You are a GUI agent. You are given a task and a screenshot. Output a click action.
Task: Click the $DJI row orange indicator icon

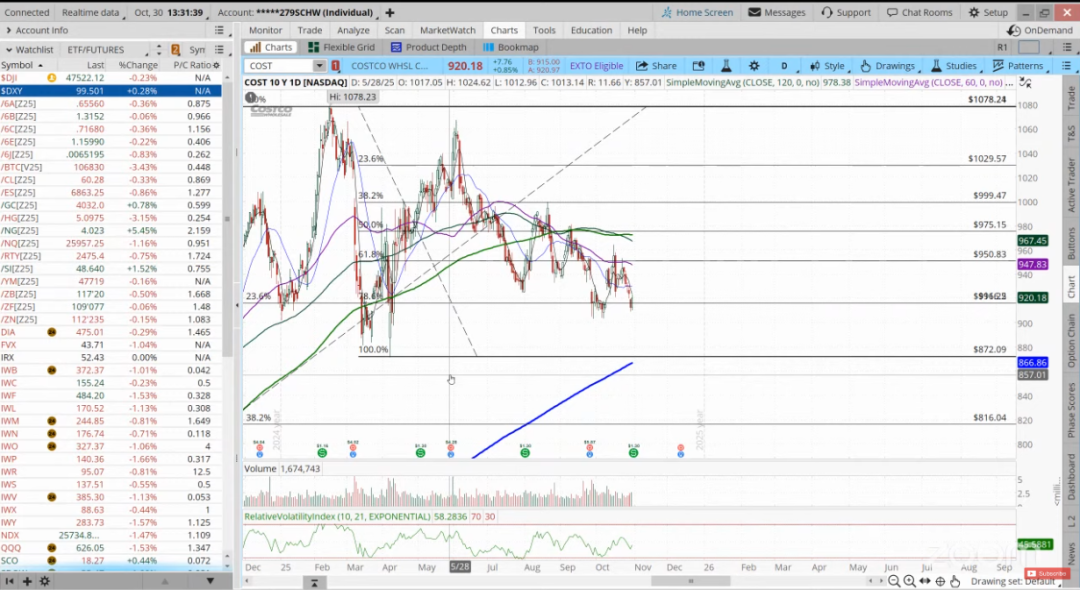[52, 78]
